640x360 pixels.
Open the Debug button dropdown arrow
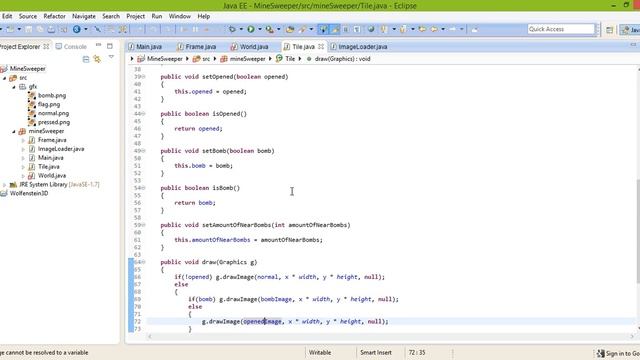tap(241, 29)
